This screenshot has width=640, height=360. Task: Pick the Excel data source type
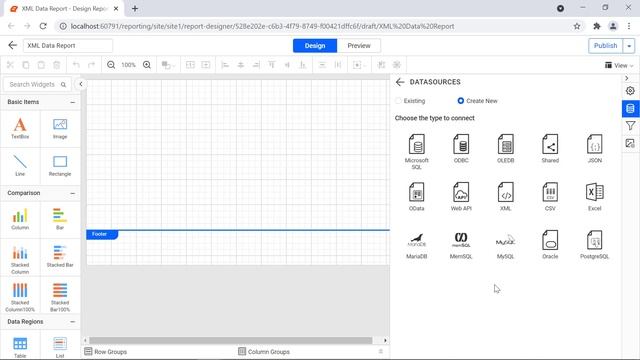point(594,196)
